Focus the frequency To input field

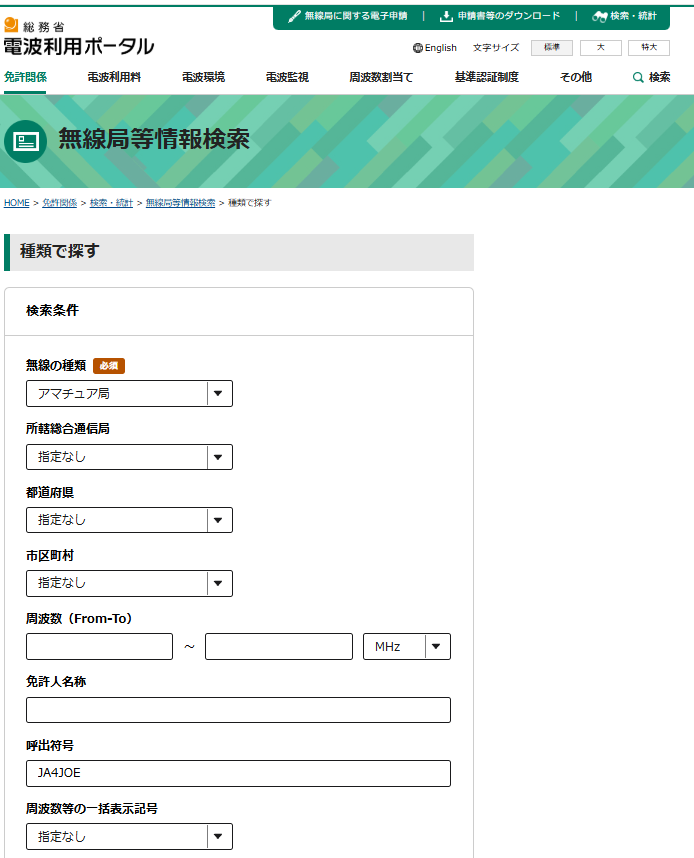point(279,646)
